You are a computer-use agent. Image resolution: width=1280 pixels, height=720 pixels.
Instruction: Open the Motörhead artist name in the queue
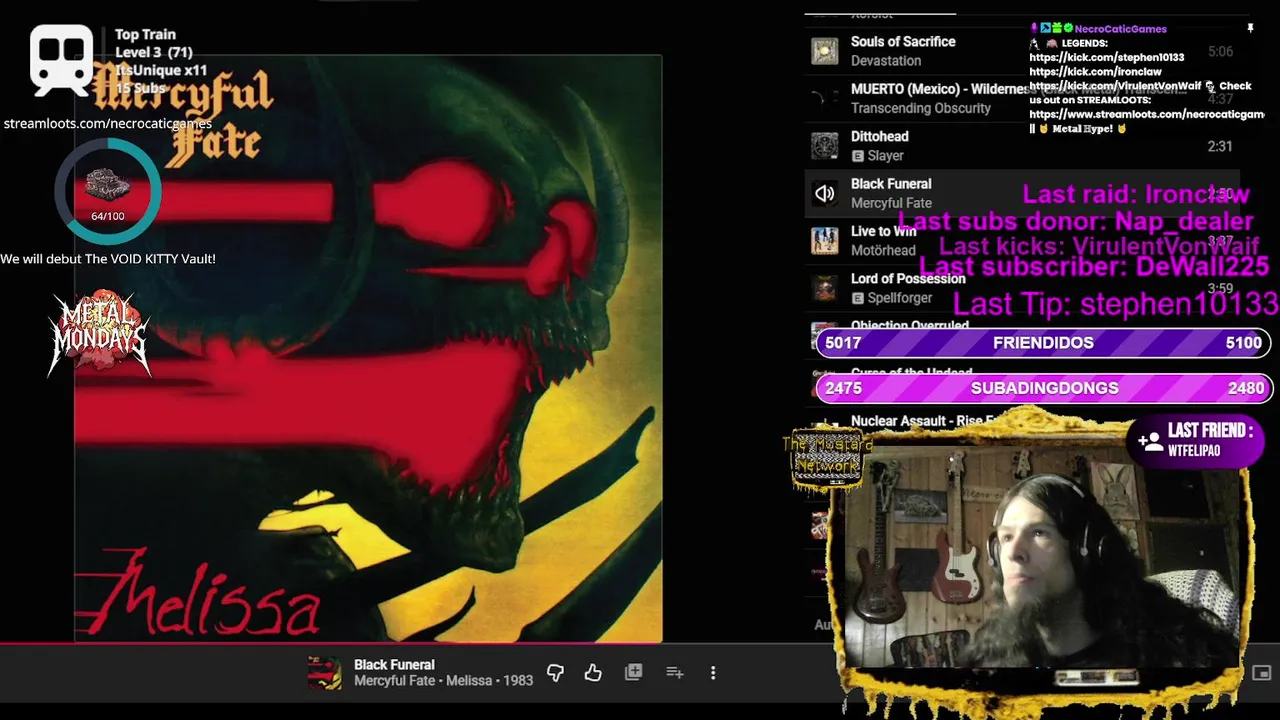pos(883,251)
